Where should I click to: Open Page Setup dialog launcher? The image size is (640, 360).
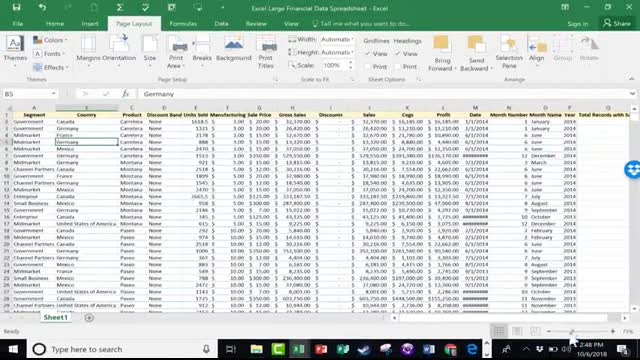pos(276,80)
